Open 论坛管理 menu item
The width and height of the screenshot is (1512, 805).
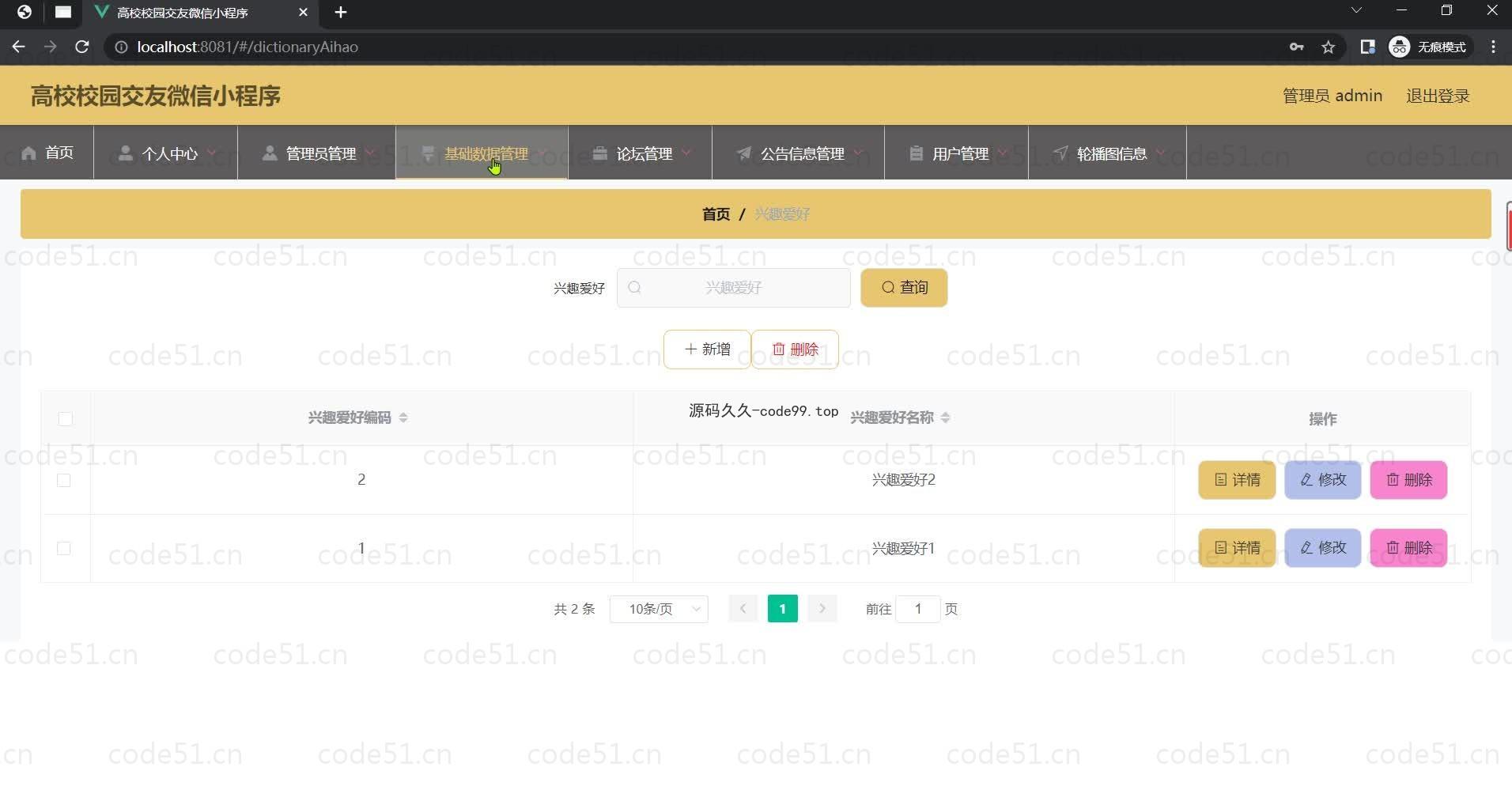coord(641,153)
